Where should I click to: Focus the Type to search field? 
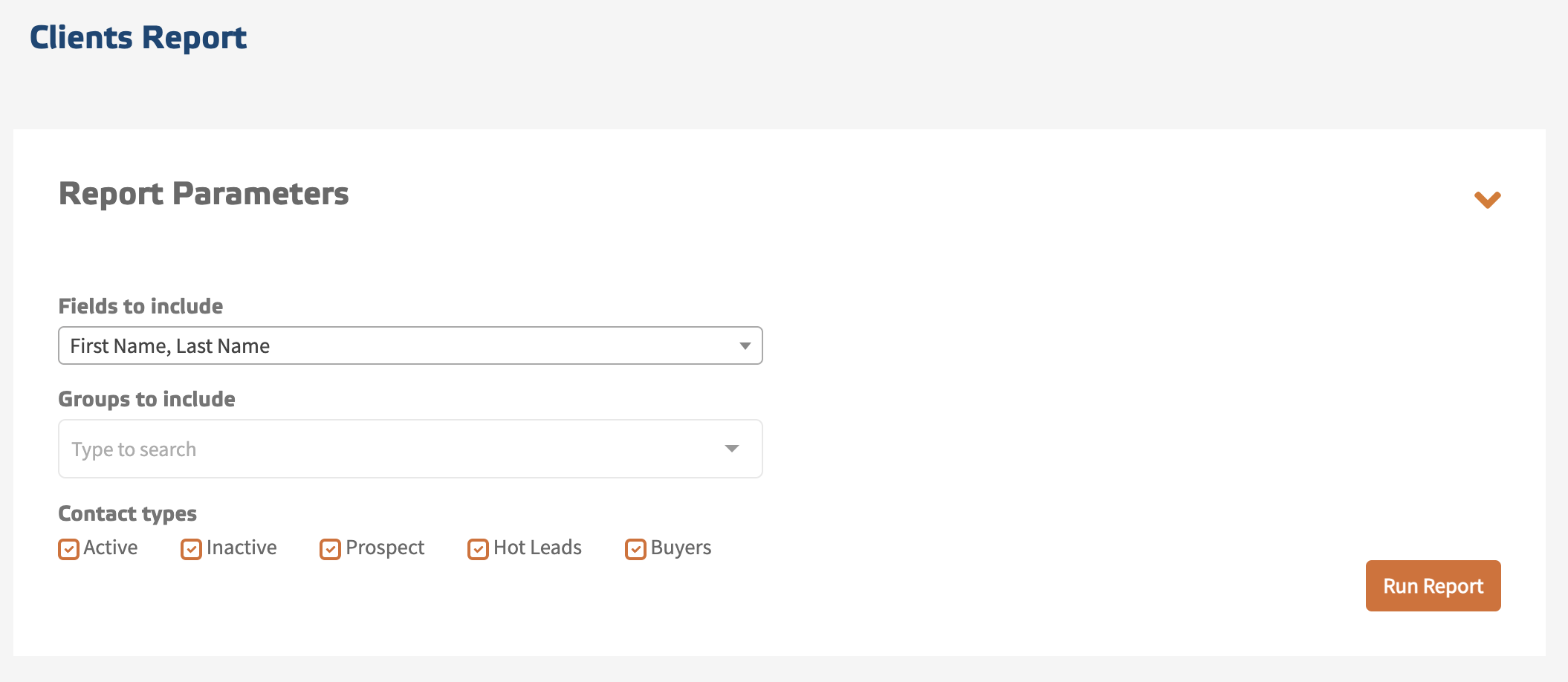[386, 449]
